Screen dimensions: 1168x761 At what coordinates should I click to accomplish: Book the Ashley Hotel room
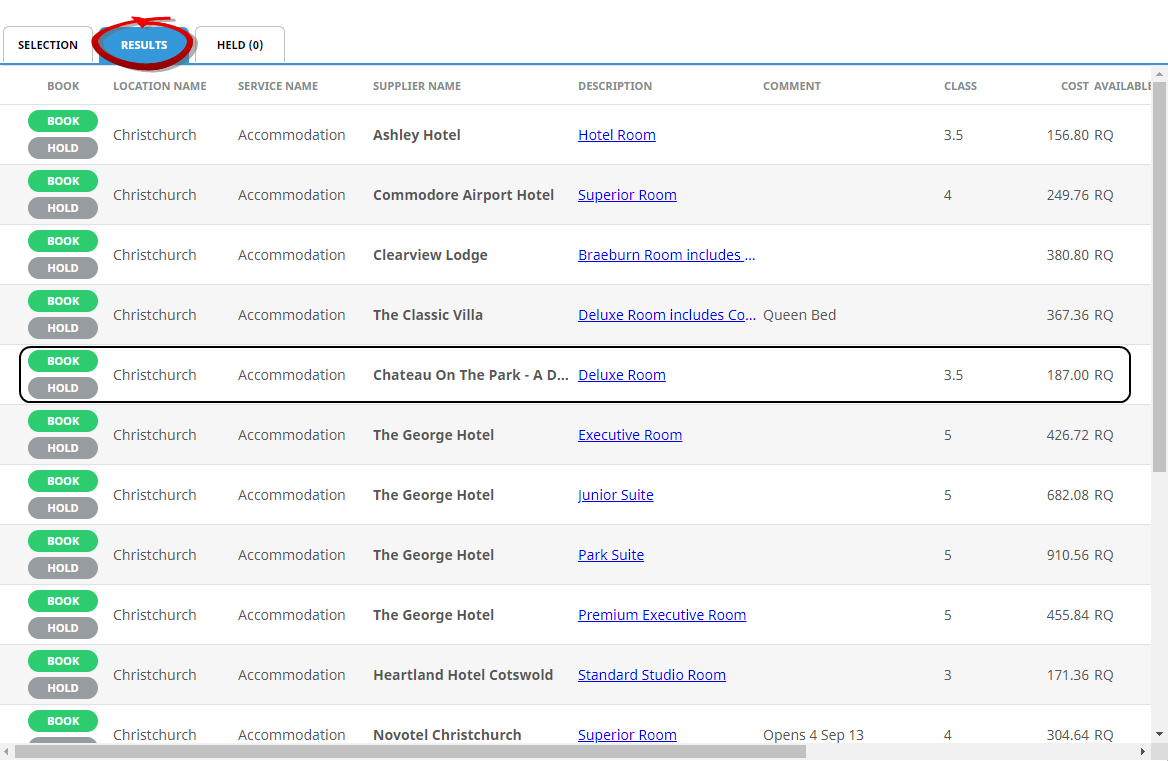point(63,121)
